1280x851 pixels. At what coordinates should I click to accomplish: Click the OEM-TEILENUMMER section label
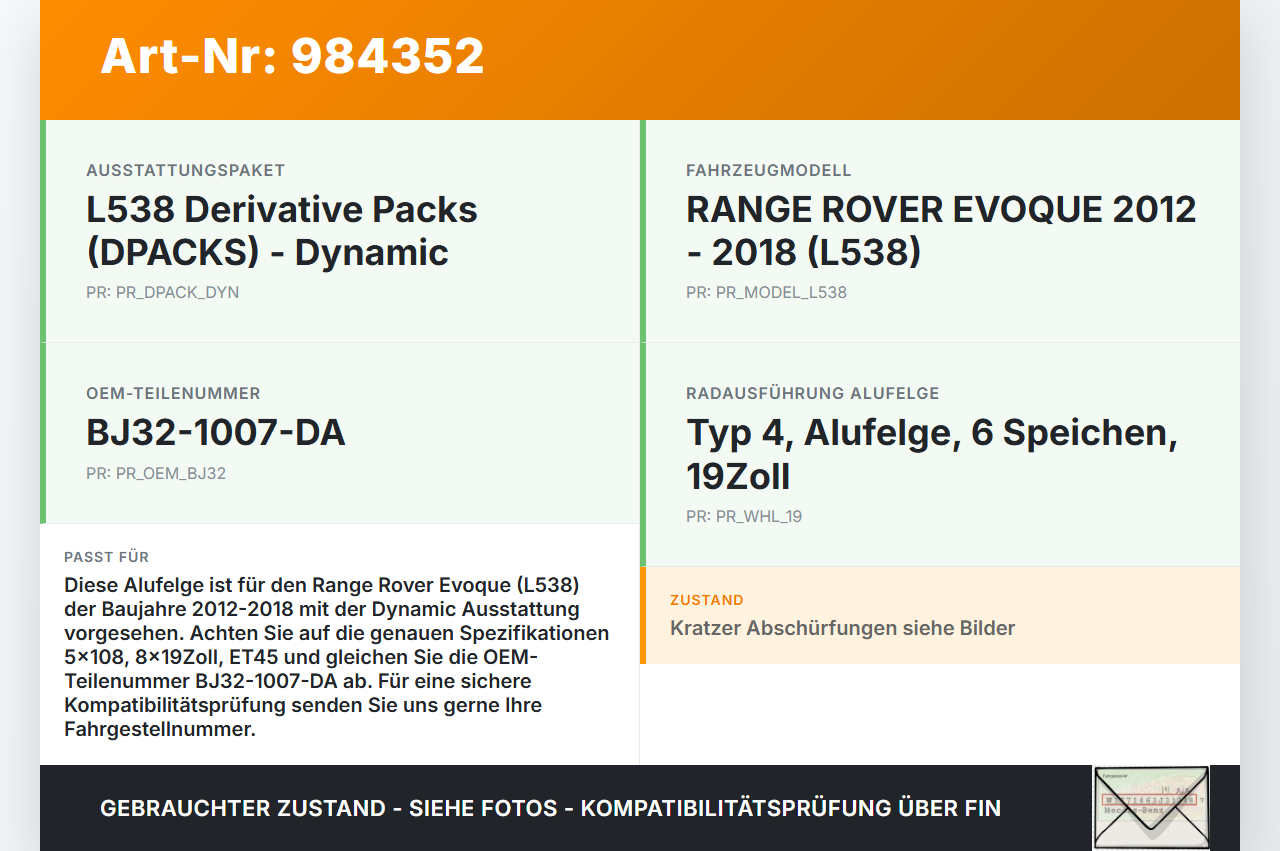(x=173, y=394)
